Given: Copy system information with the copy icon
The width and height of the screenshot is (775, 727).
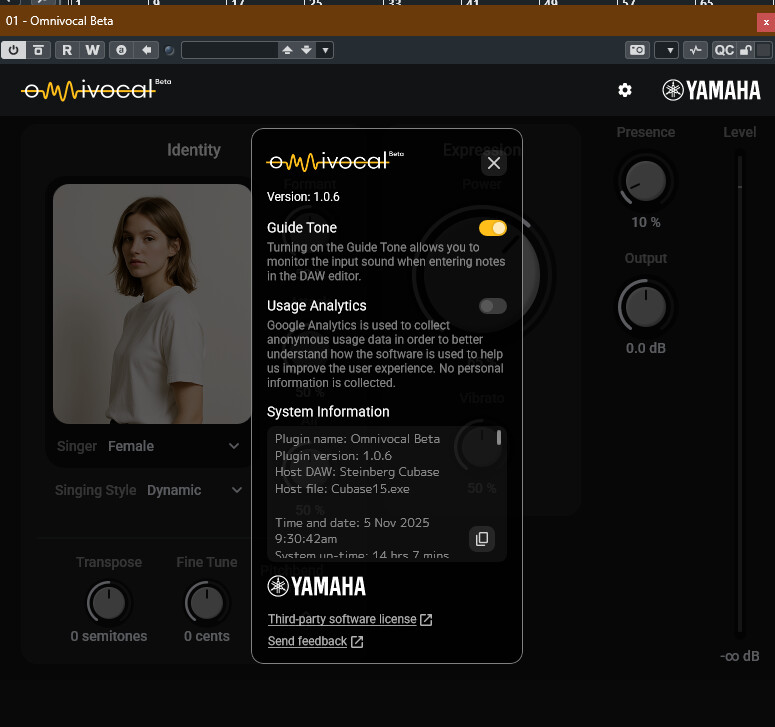Looking at the screenshot, I should tap(482, 539).
